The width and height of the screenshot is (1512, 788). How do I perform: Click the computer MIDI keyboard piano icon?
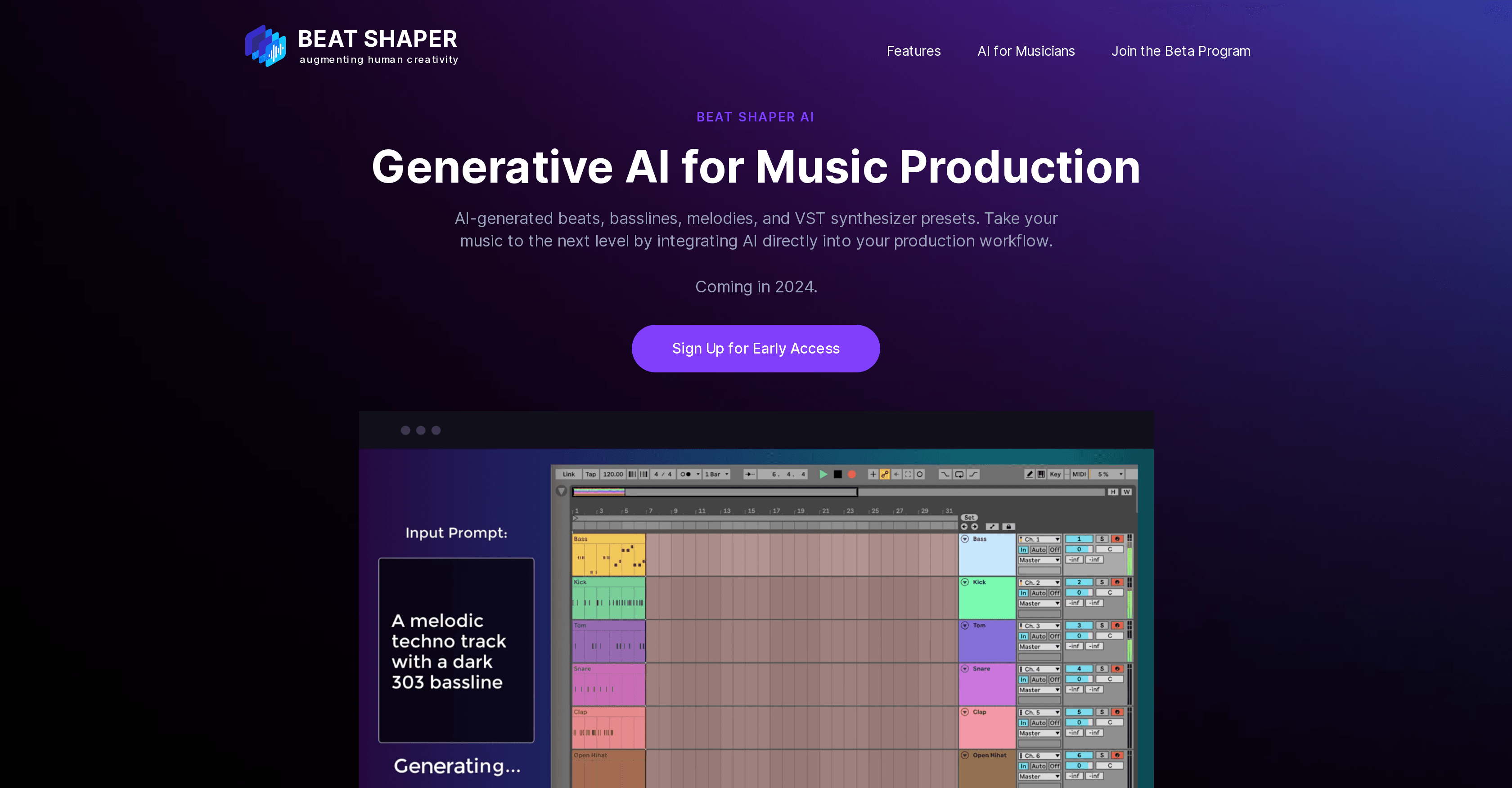[1041, 474]
